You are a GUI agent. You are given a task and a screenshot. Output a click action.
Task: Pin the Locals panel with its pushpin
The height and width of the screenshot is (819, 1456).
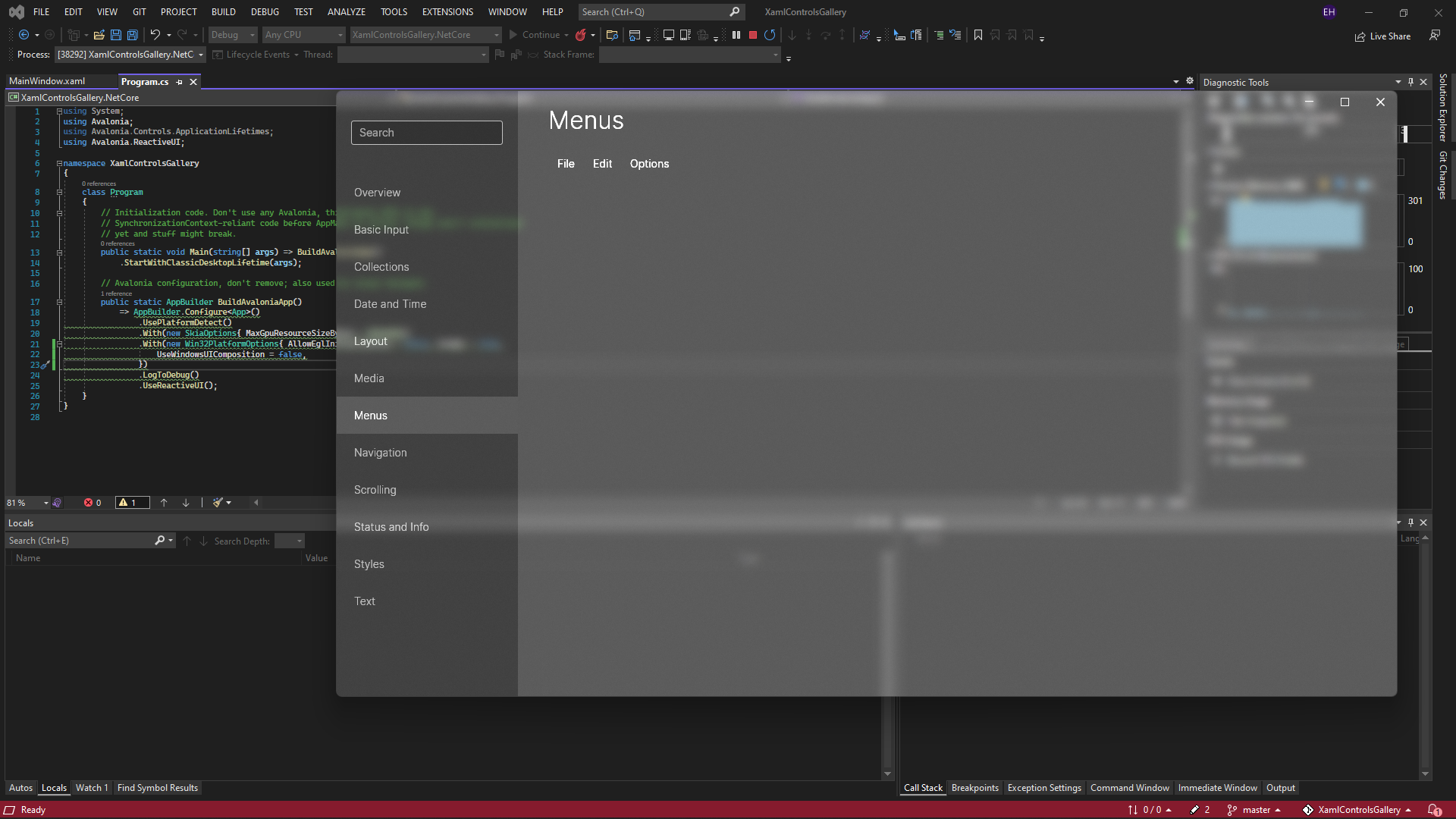click(x=1410, y=522)
